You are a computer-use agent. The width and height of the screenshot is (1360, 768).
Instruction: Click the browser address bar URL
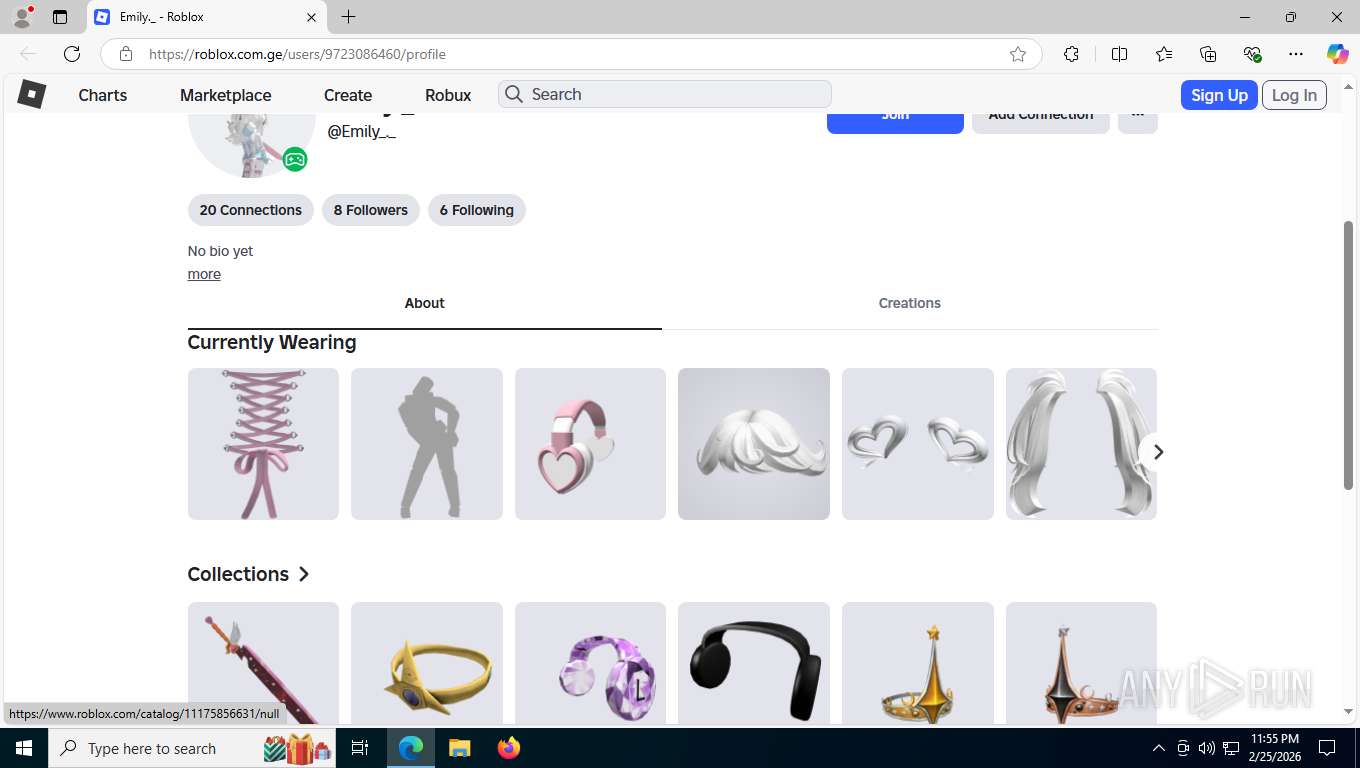click(297, 54)
